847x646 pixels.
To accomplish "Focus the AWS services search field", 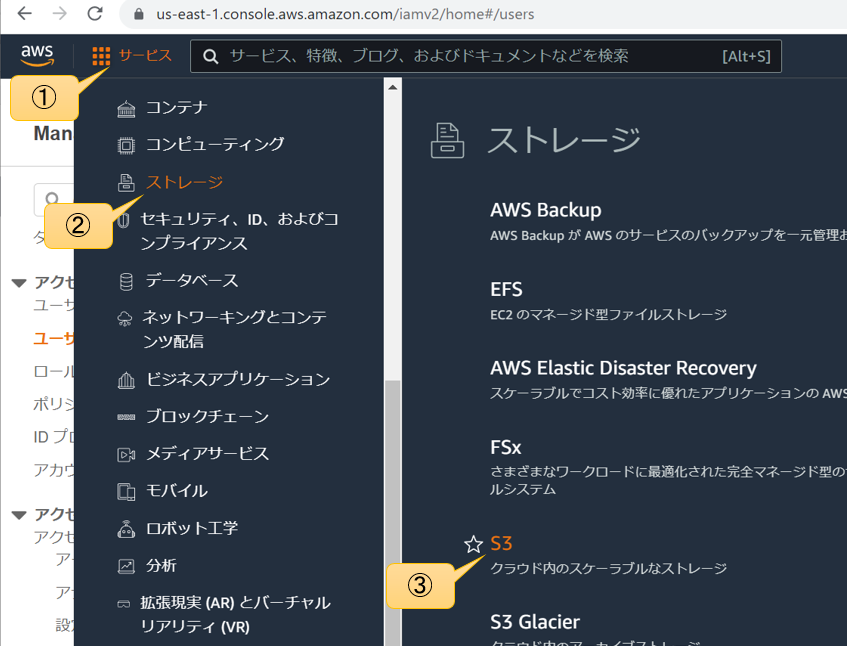I will click(486, 56).
